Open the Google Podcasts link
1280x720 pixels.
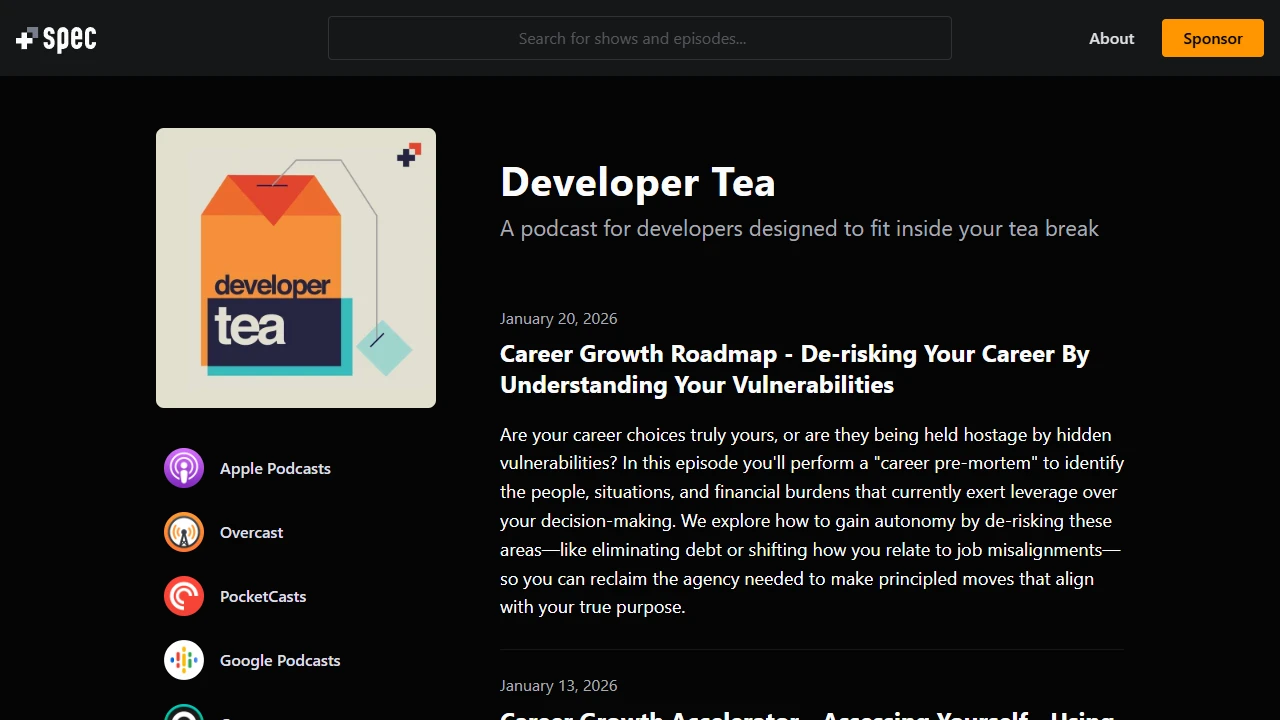click(x=280, y=660)
